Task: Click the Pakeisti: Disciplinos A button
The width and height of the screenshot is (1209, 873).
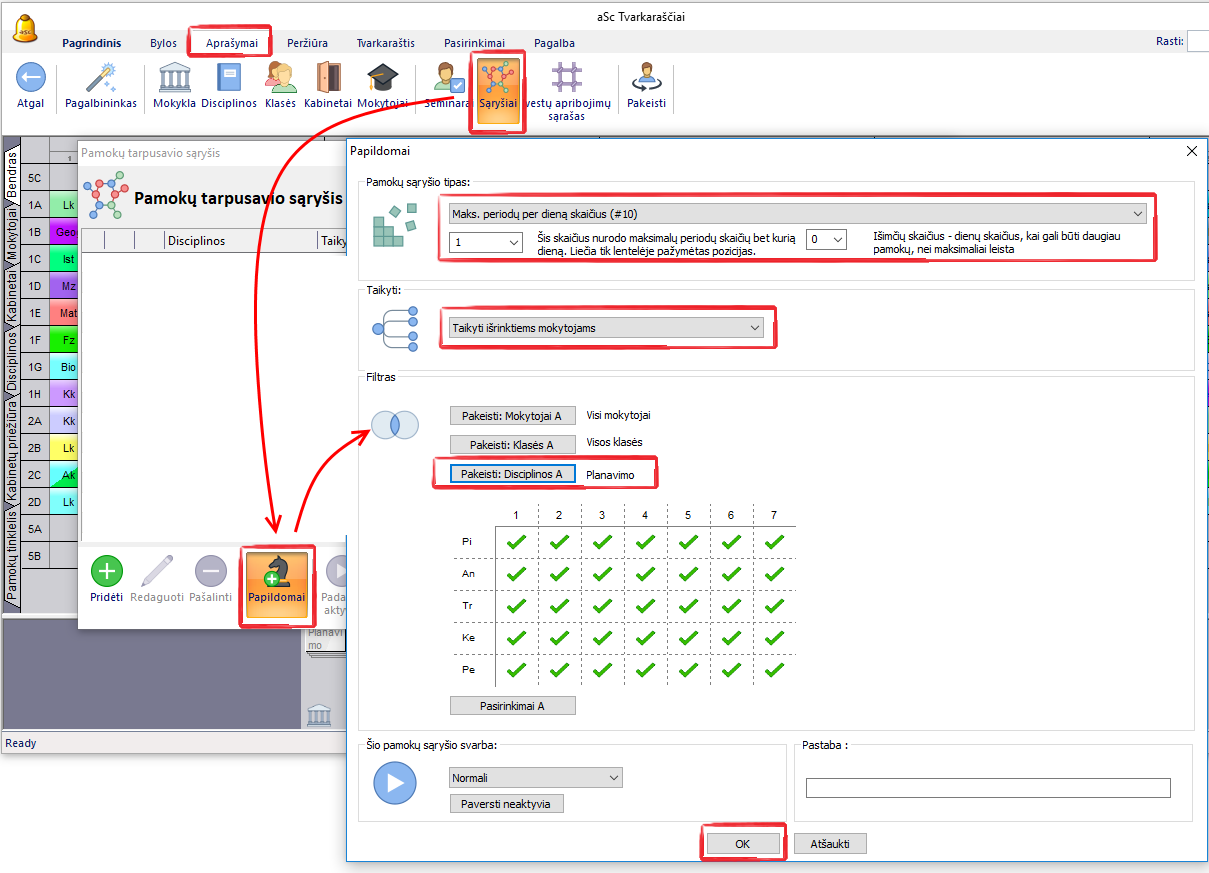Action: [512, 474]
